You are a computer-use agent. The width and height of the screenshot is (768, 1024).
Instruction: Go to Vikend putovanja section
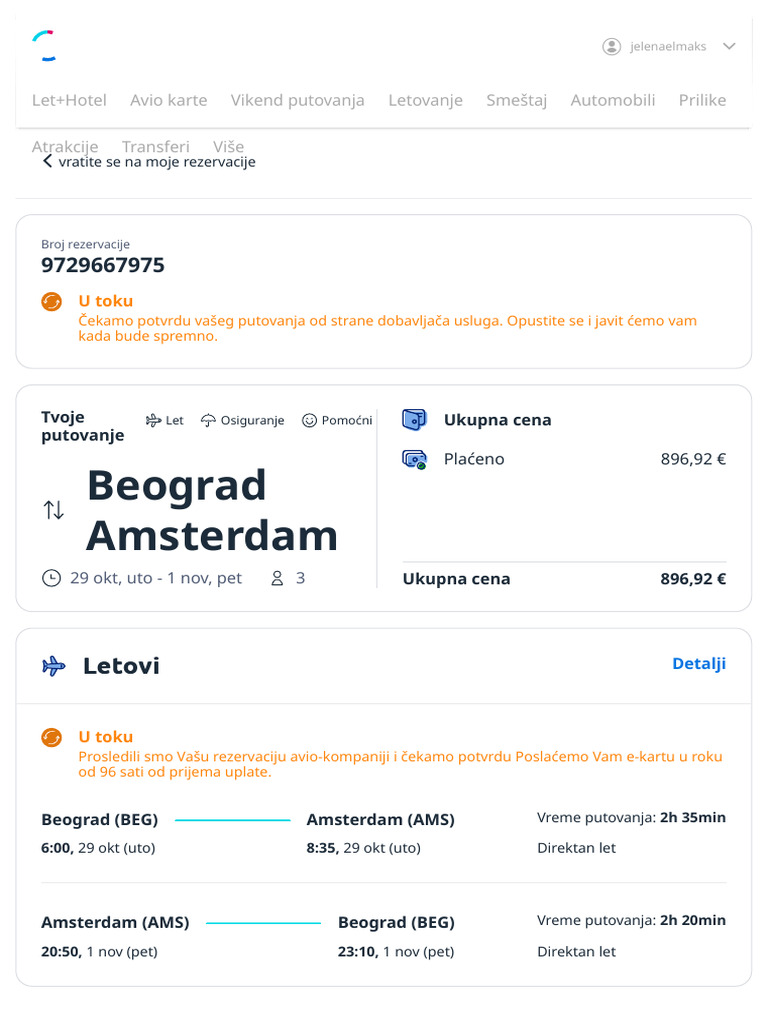pos(297,100)
